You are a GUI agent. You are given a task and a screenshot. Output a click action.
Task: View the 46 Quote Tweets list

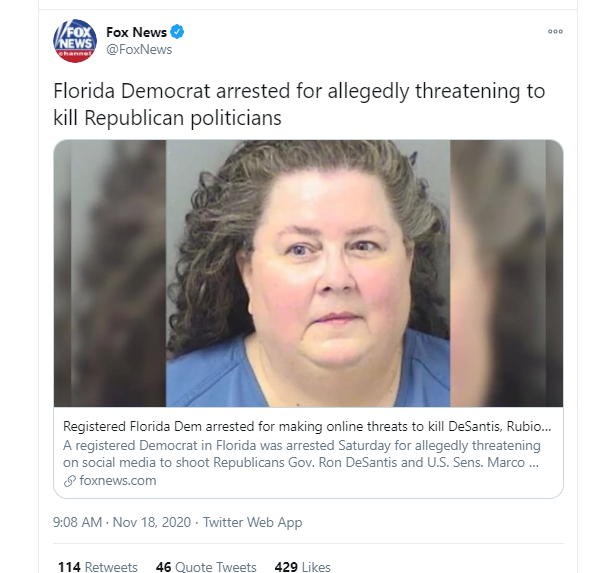[206, 567]
